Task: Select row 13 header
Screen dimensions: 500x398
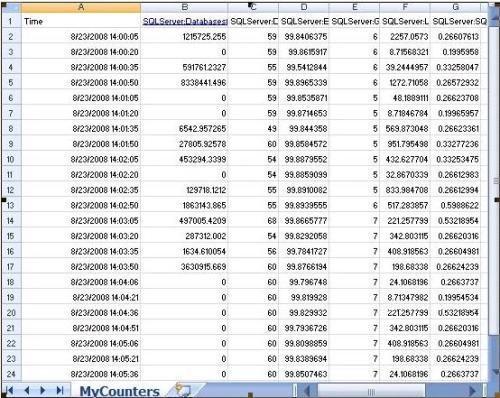Action: pos(11,205)
